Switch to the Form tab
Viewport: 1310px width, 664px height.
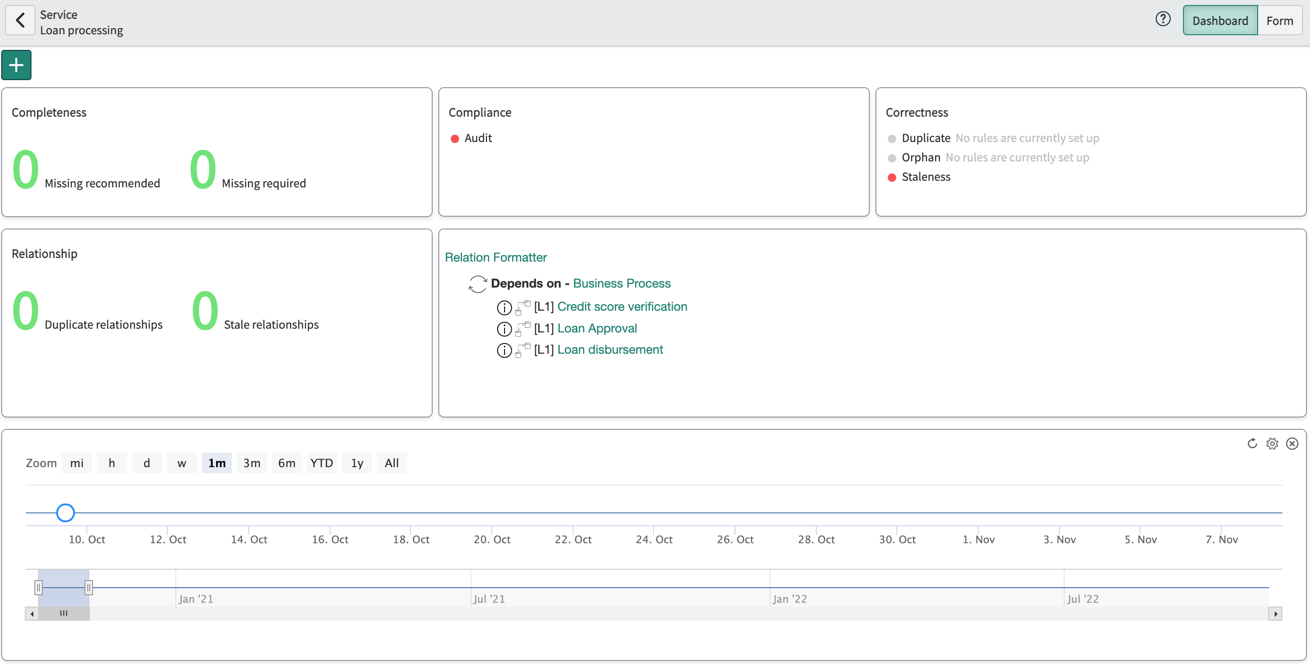(x=1280, y=20)
